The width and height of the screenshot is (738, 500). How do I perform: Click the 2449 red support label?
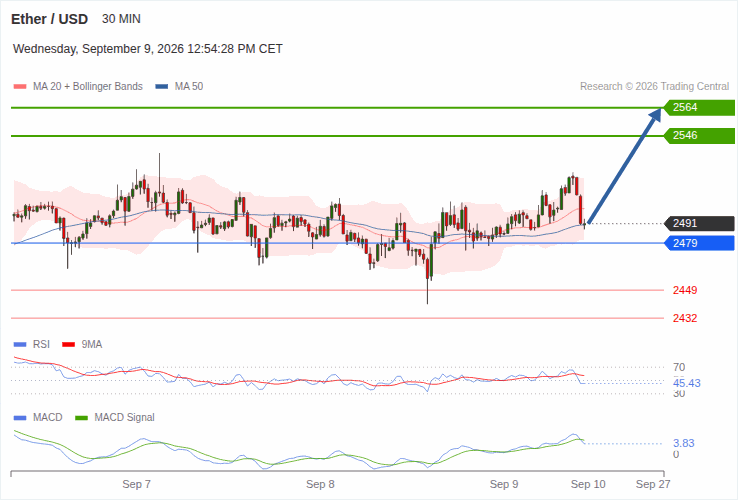click(685, 290)
